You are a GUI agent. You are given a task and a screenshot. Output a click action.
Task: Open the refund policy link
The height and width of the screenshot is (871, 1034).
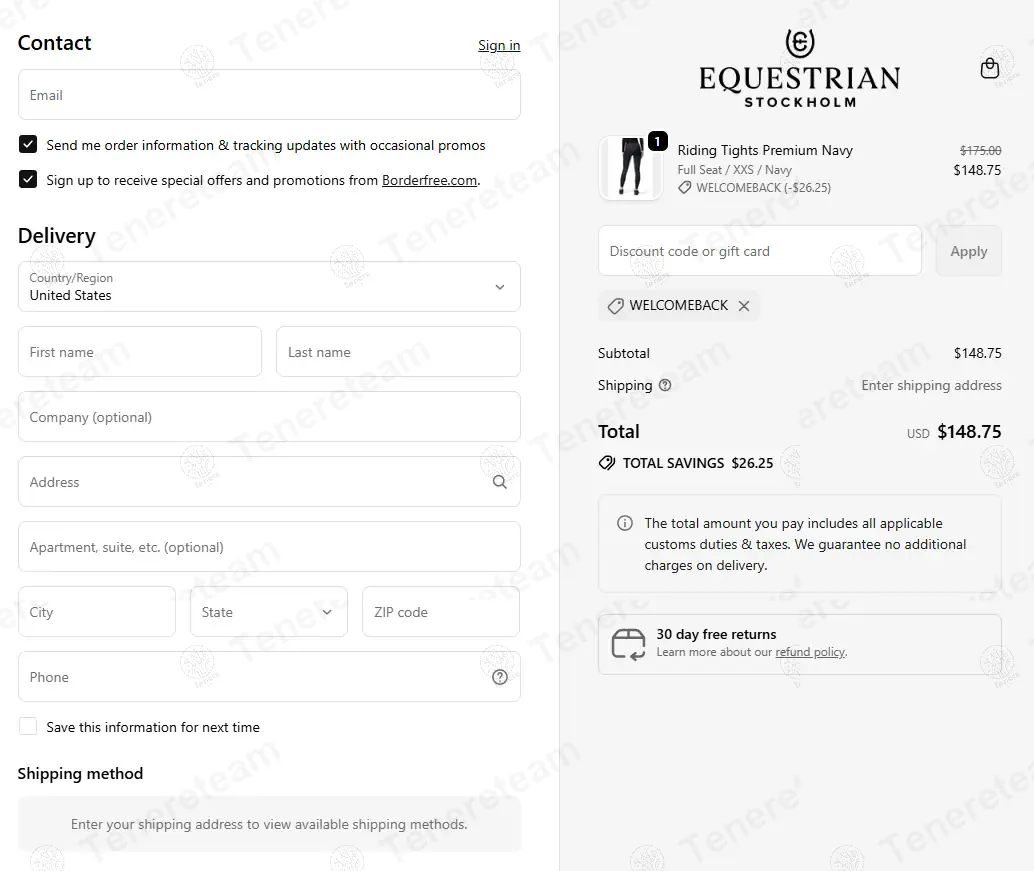click(x=810, y=652)
